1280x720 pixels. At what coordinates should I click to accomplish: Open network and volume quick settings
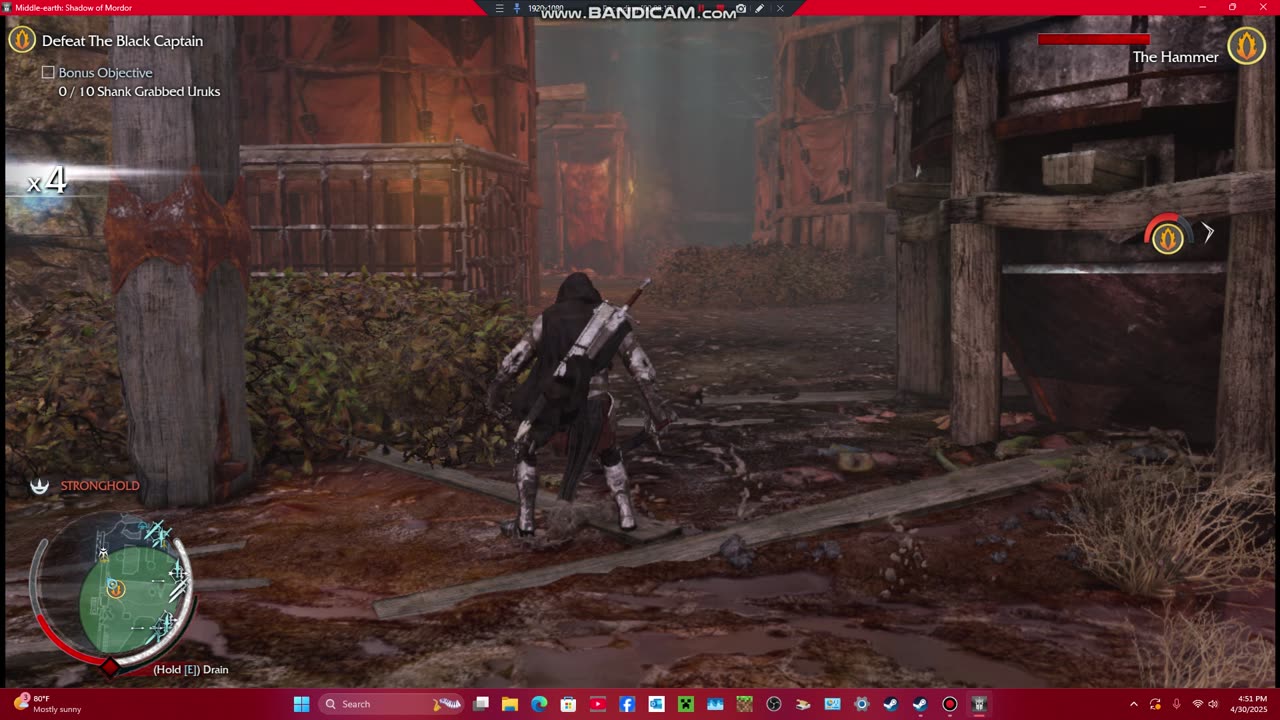coord(1205,704)
